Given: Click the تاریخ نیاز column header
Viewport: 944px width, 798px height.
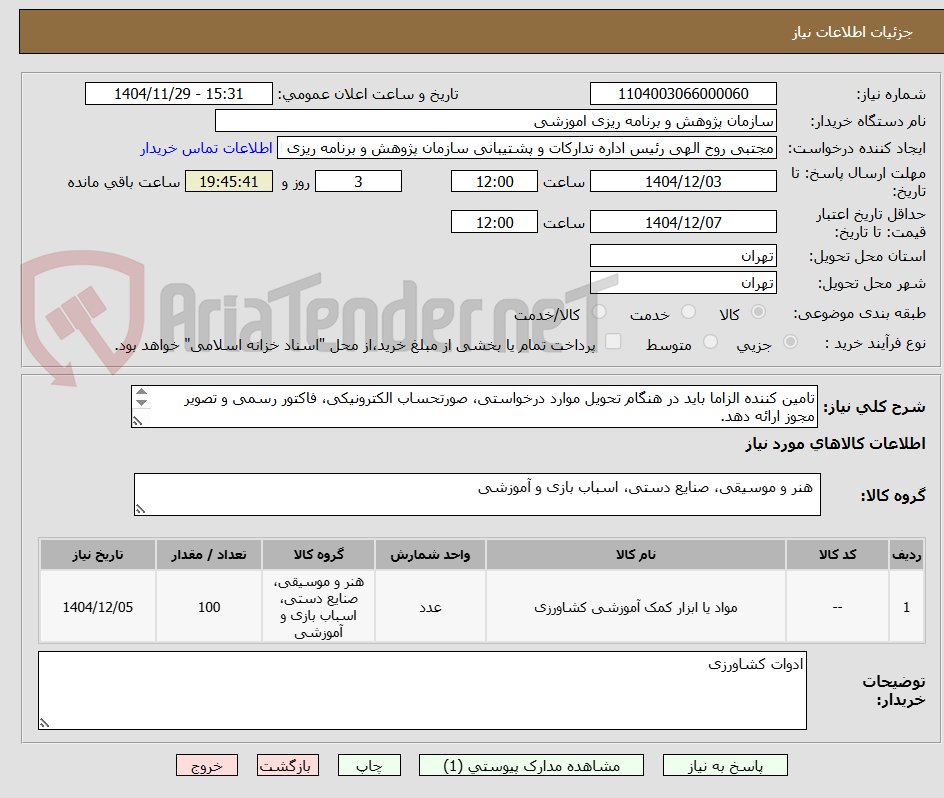Looking at the screenshot, I should (98, 555).
